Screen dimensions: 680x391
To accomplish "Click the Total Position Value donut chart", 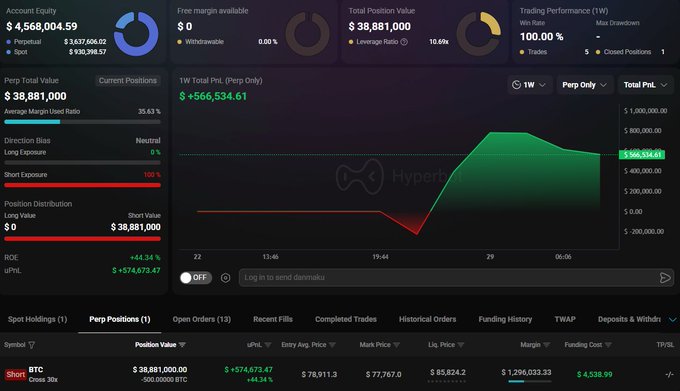I will [x=479, y=34].
